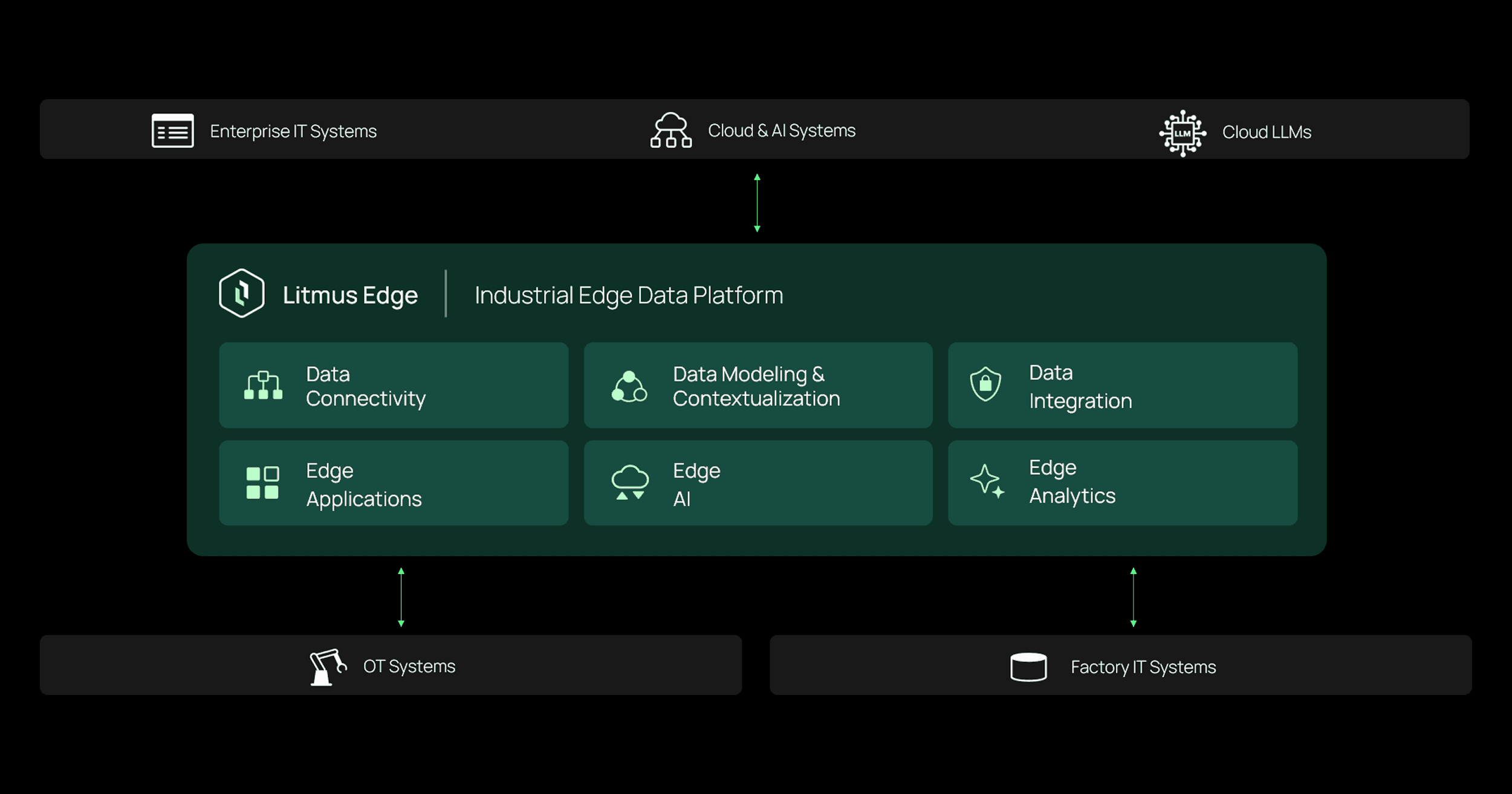Screen dimensions: 1512x794
Task: Click the Data Modeling circles icon
Action: (x=629, y=387)
